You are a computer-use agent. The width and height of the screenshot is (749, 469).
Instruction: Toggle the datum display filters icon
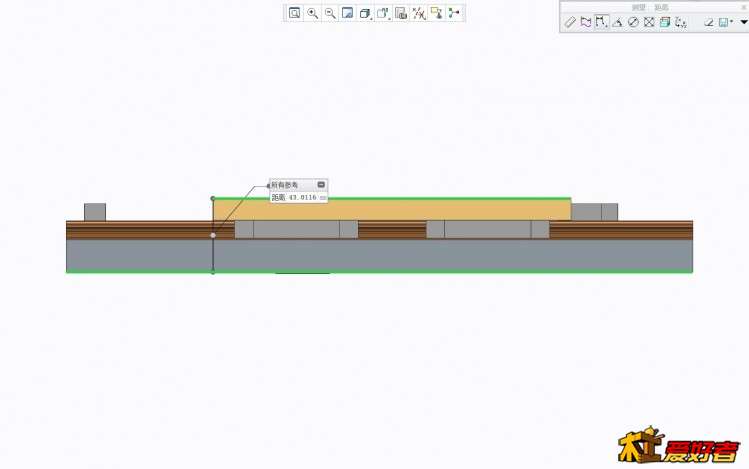tap(419, 13)
